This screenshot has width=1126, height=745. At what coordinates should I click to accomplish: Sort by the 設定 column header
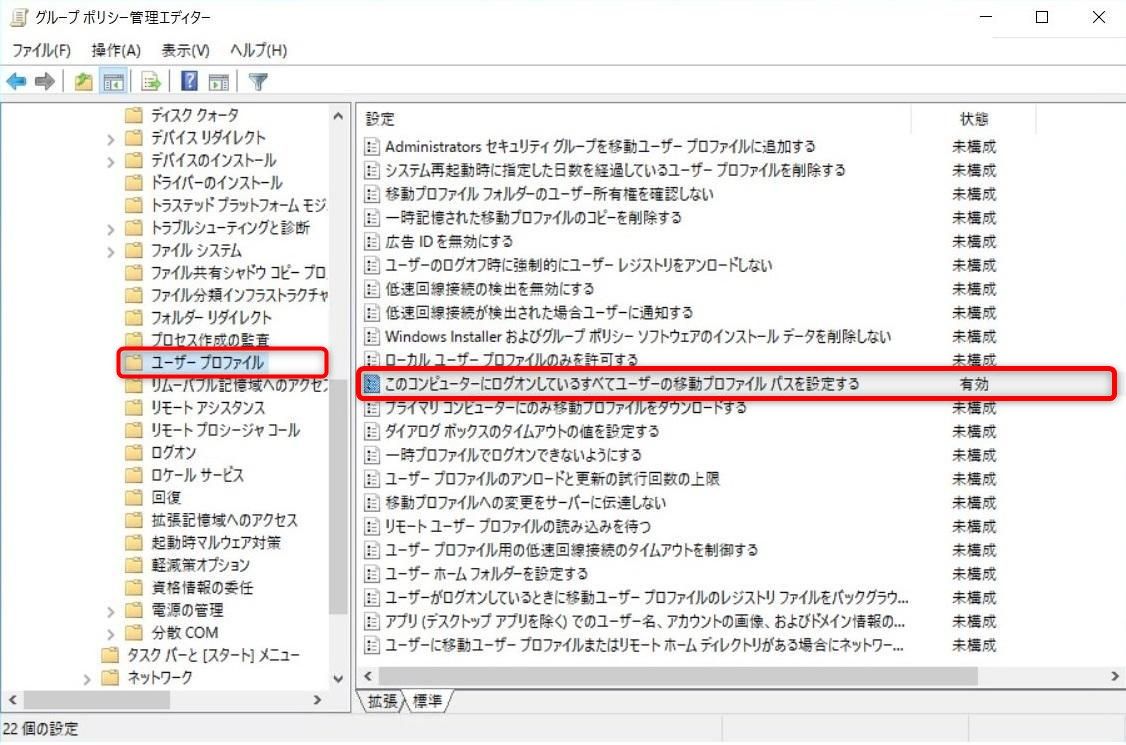380,119
